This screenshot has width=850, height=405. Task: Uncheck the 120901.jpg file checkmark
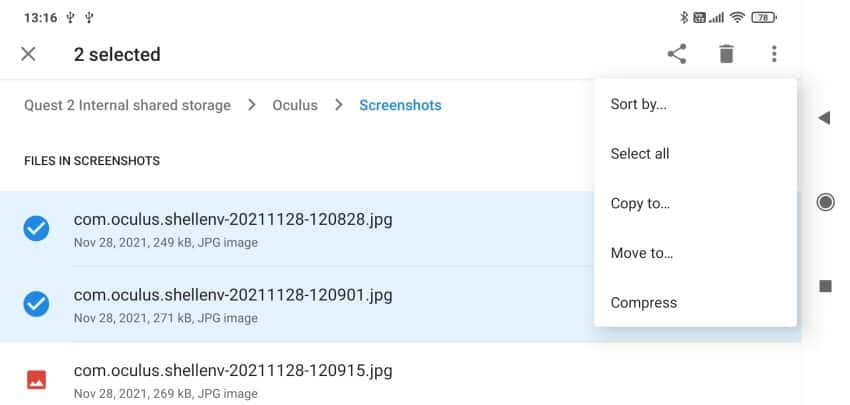(x=36, y=304)
